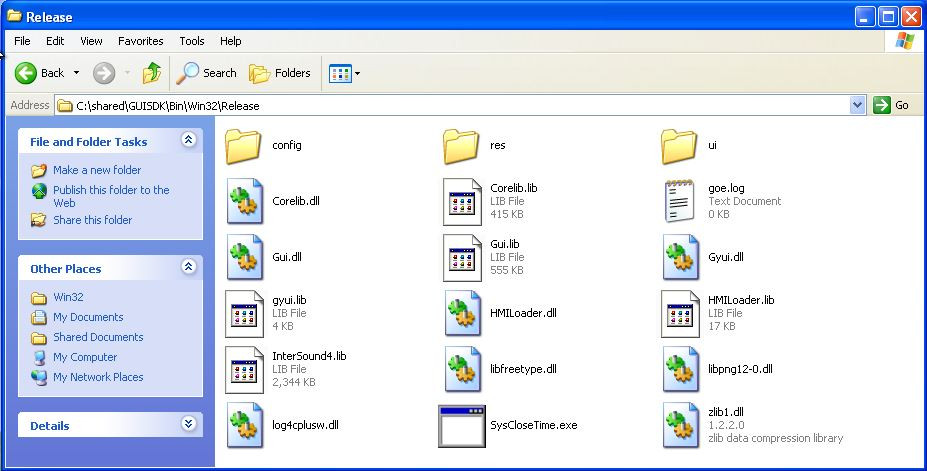Collapse the File and Folder Tasks panel
Screen dimensions: 927x471
point(189,139)
